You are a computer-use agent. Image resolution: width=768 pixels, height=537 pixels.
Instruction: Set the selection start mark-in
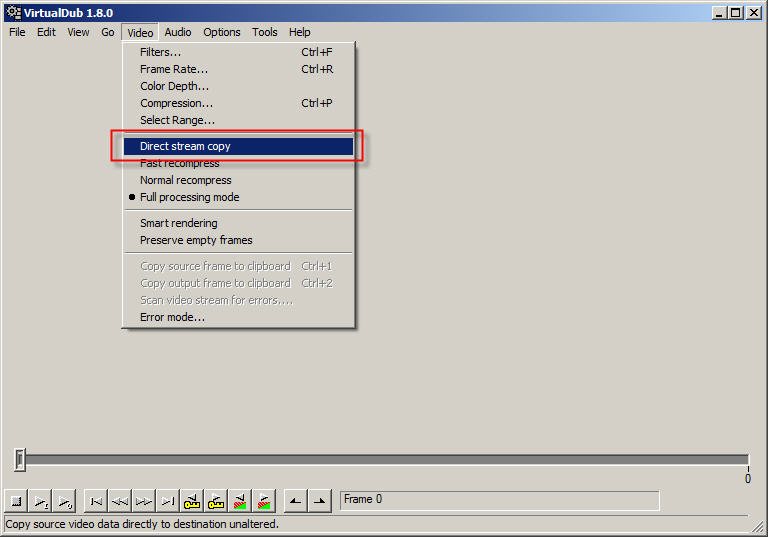click(x=295, y=501)
